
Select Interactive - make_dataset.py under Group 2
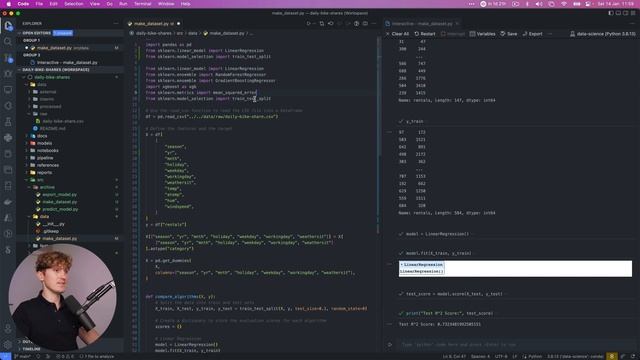click(67, 62)
